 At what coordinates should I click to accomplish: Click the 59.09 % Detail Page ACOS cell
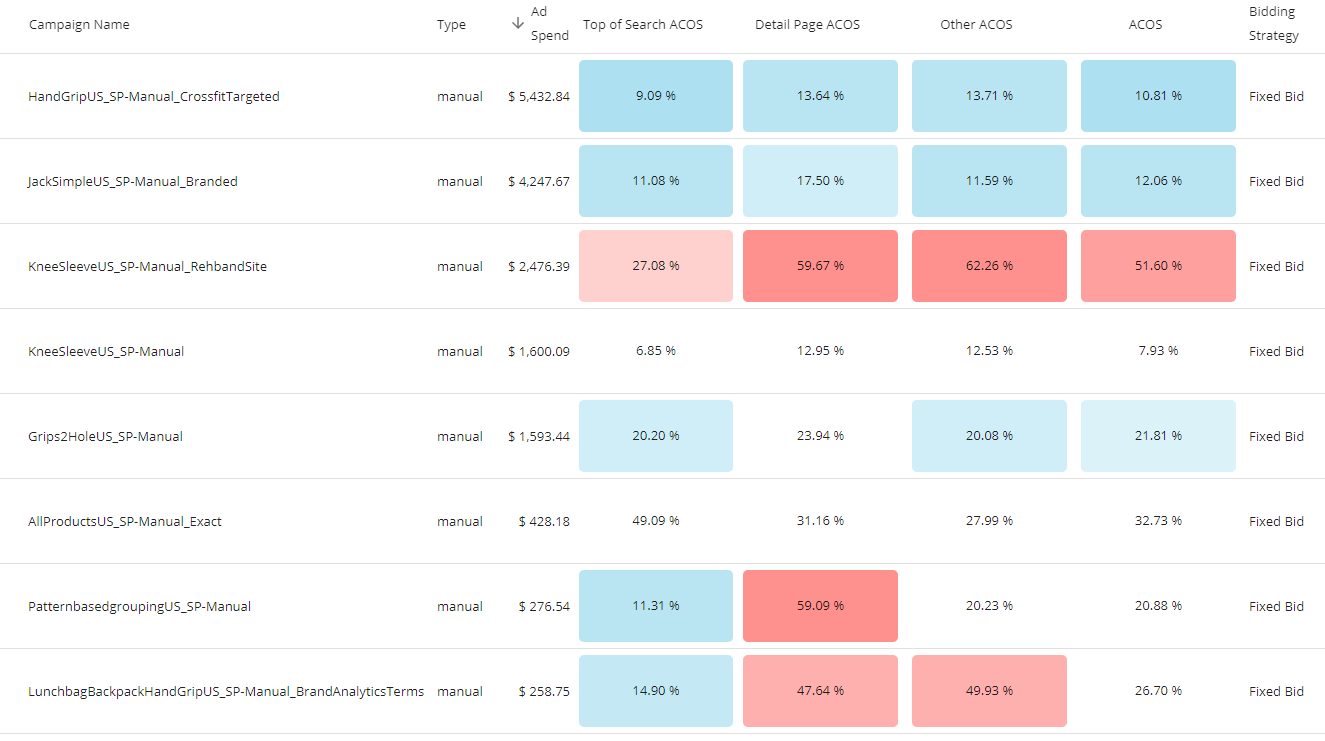[x=820, y=606]
